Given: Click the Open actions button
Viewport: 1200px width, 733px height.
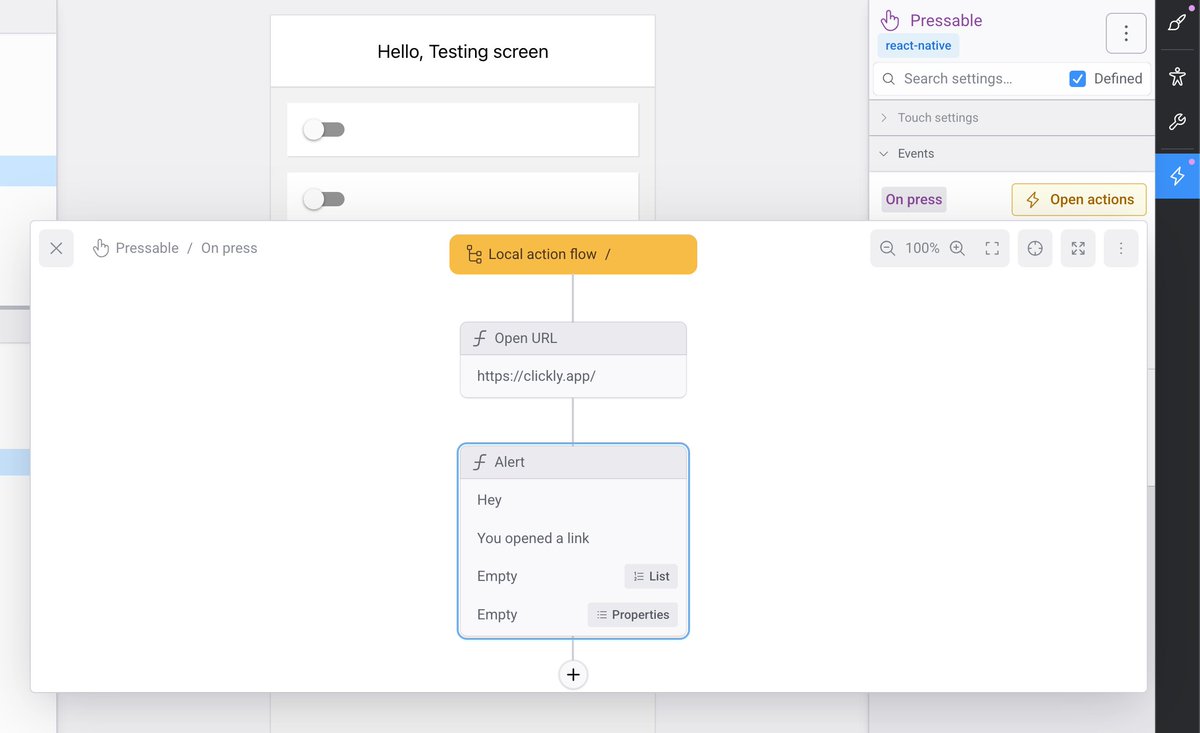Looking at the screenshot, I should click(1078, 199).
